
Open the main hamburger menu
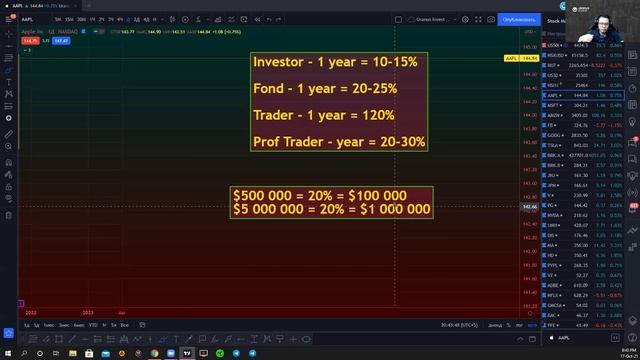click(x=9, y=20)
